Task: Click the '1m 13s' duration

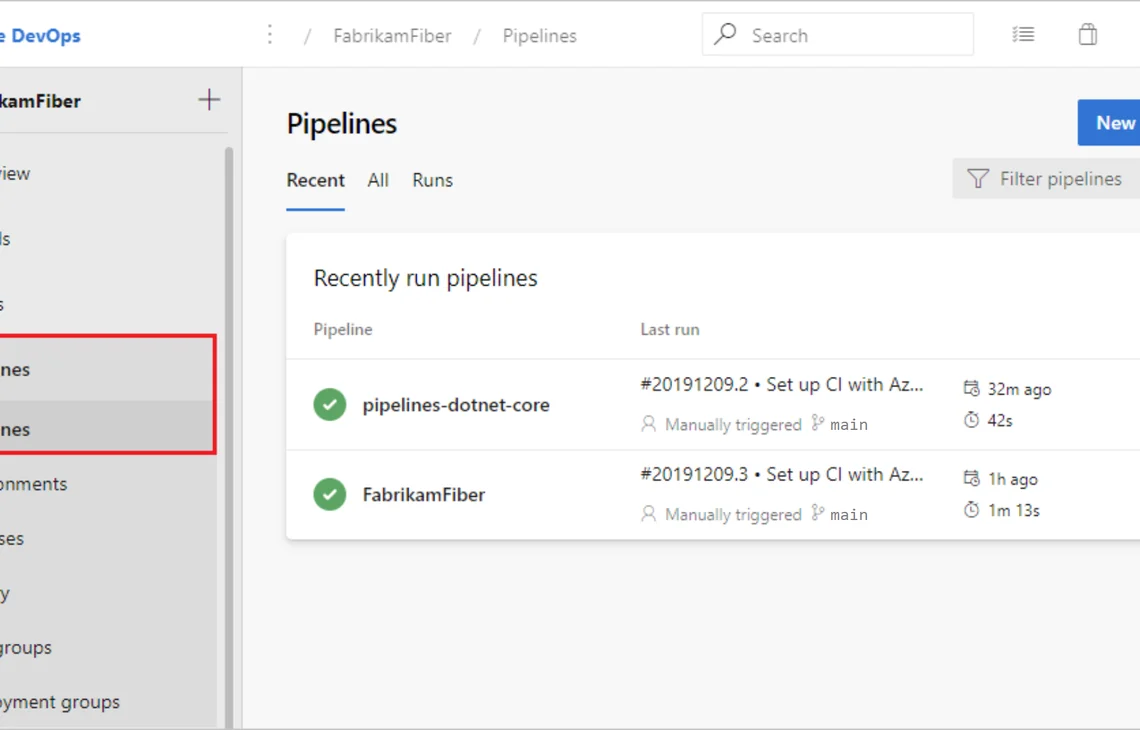Action: coord(1013,510)
